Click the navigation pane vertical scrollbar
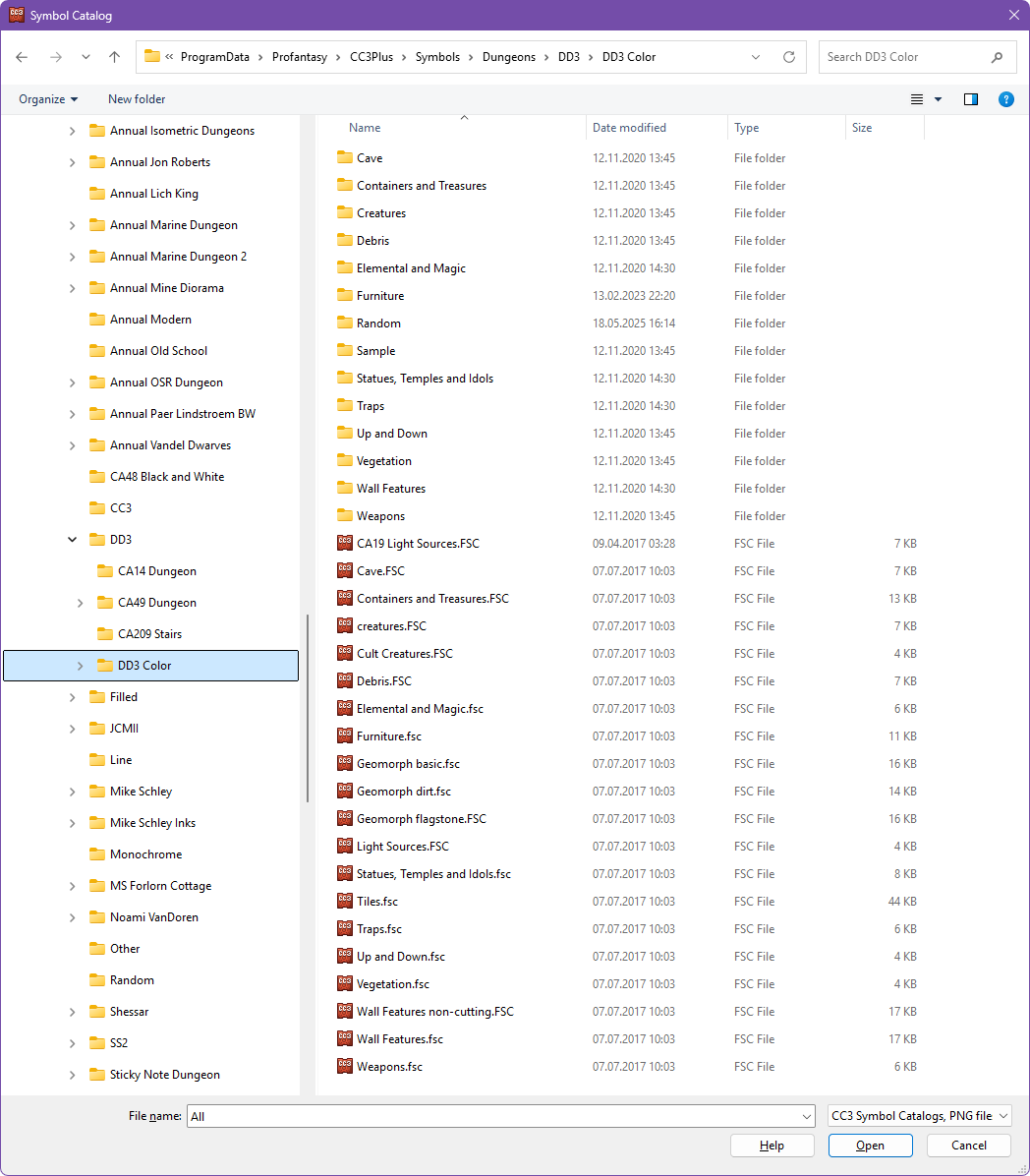This screenshot has width=1030, height=1176. (x=308, y=708)
